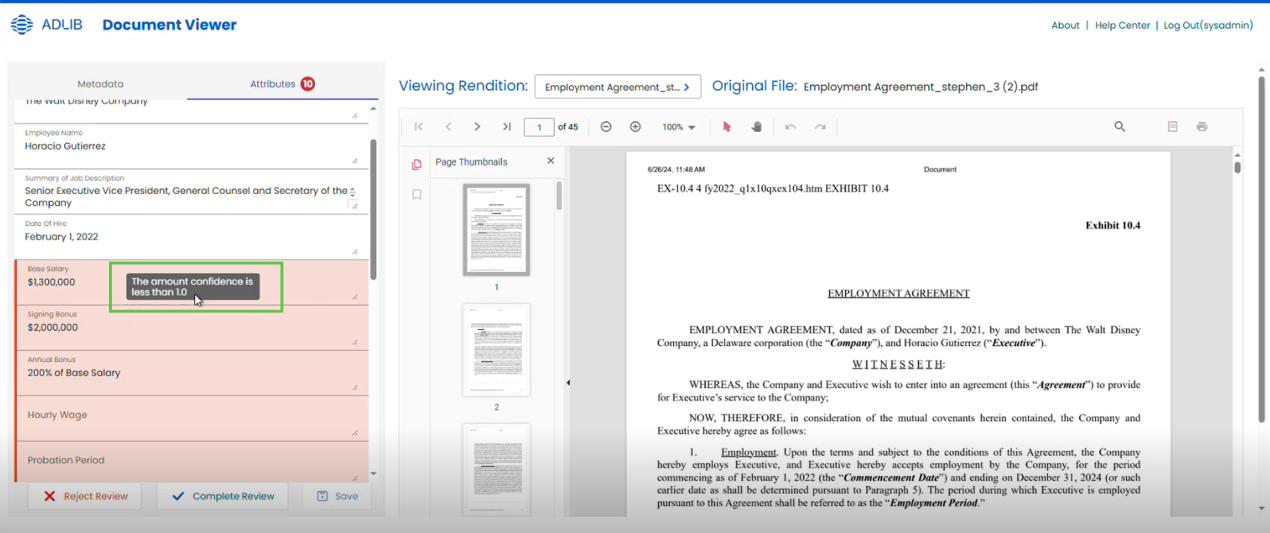Edit the Base Salary field
The width and height of the screenshot is (1270, 533).
point(192,282)
